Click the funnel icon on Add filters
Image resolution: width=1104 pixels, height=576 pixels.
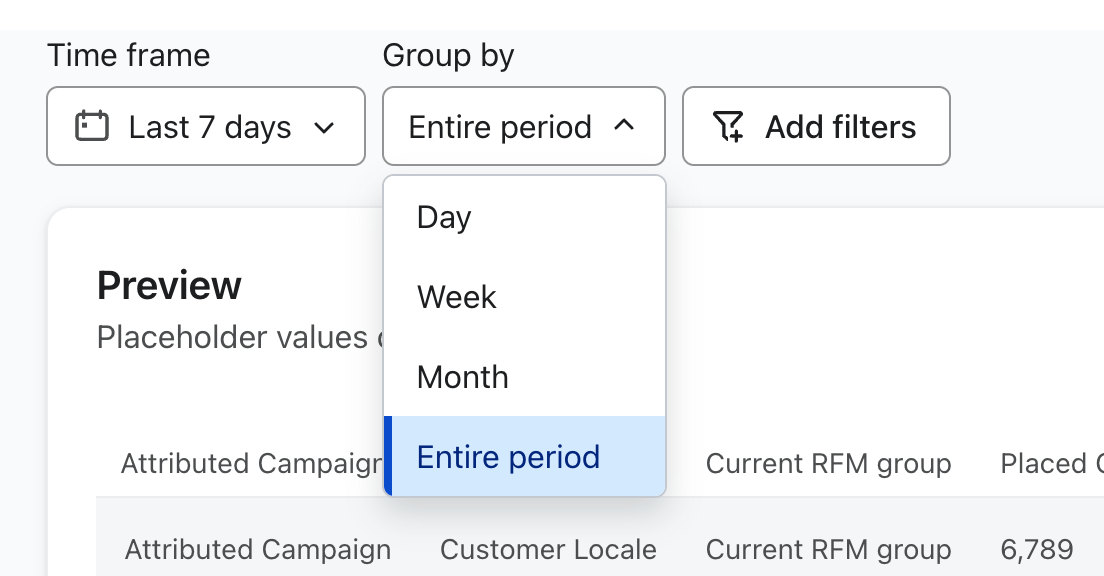pos(728,127)
